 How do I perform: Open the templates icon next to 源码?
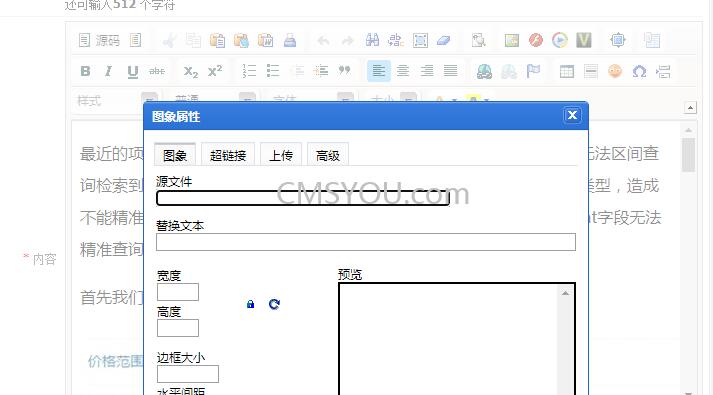(x=136, y=40)
